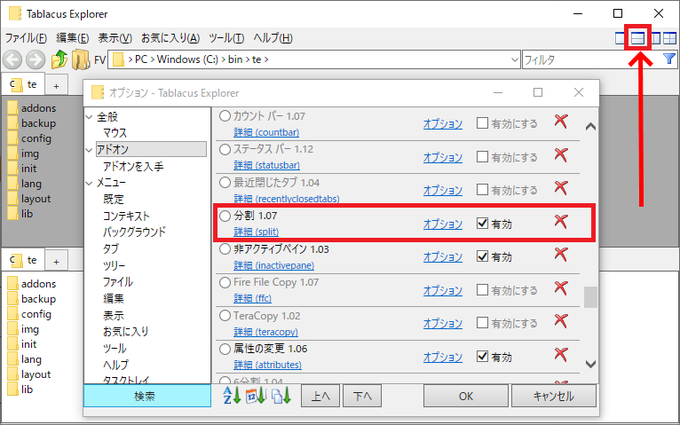680x425 pixels.
Task: Select the 分割 1.07 radio button
Action: [x=225, y=216]
